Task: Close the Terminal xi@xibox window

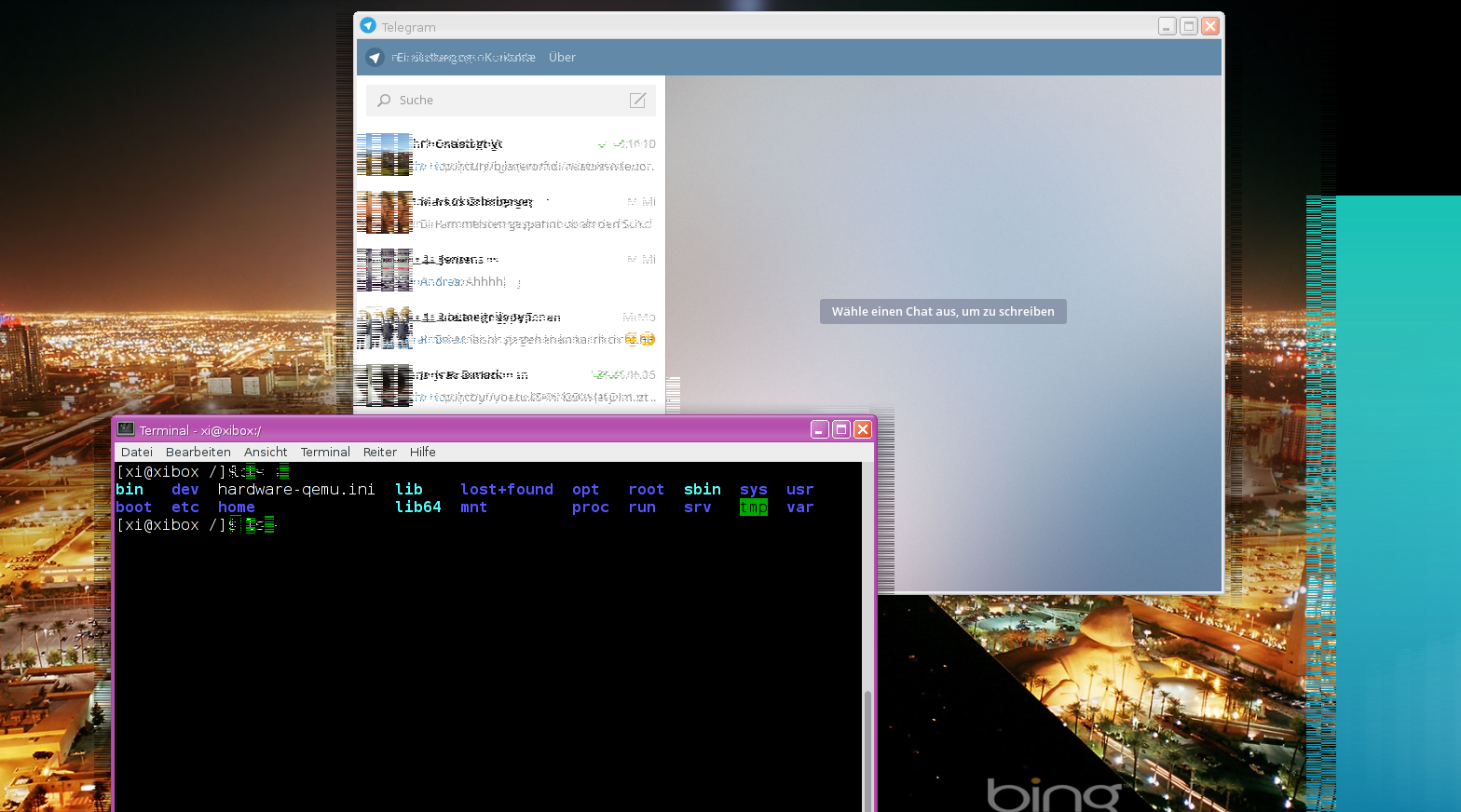Action: point(862,429)
